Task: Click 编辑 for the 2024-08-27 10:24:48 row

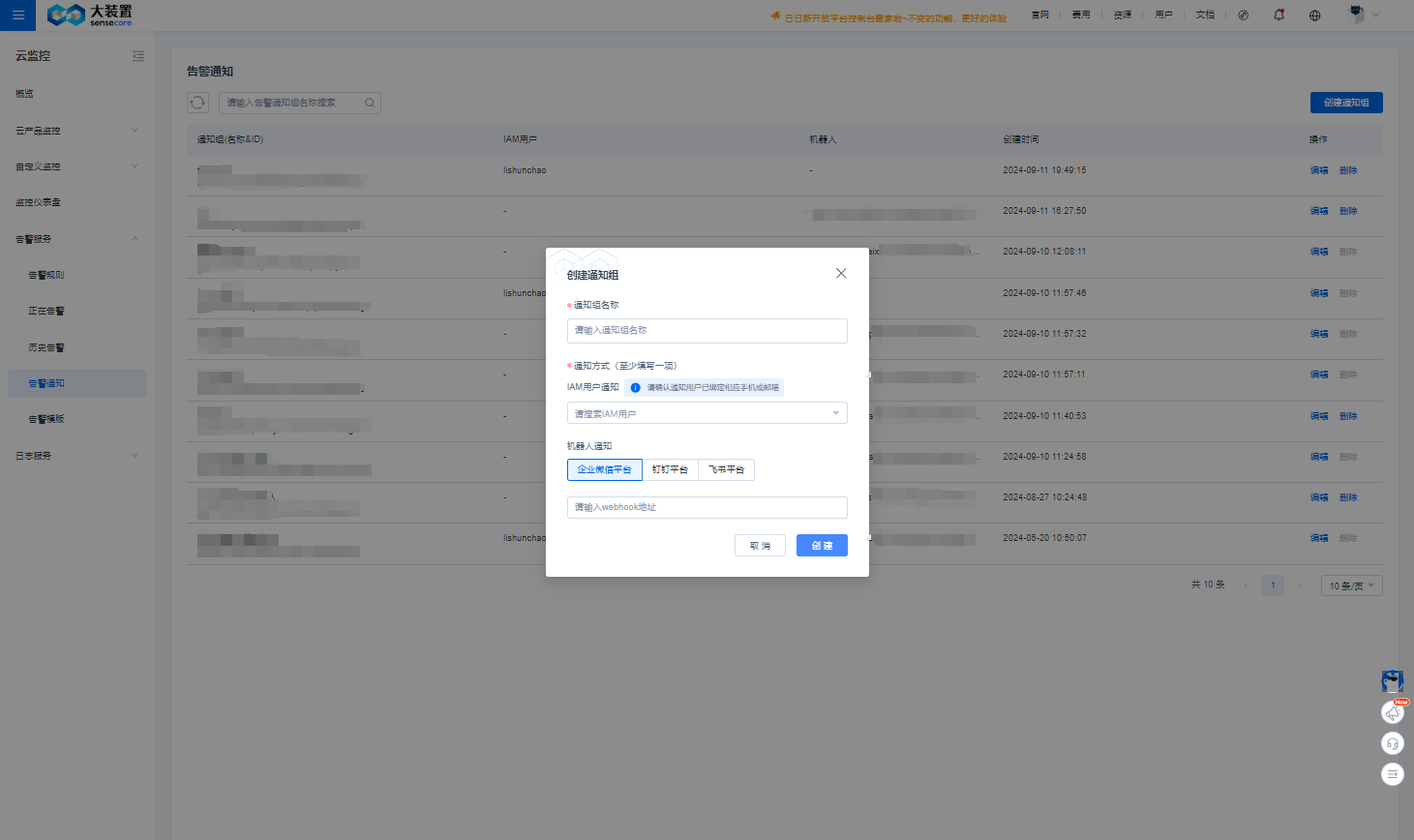Action: tap(1319, 497)
